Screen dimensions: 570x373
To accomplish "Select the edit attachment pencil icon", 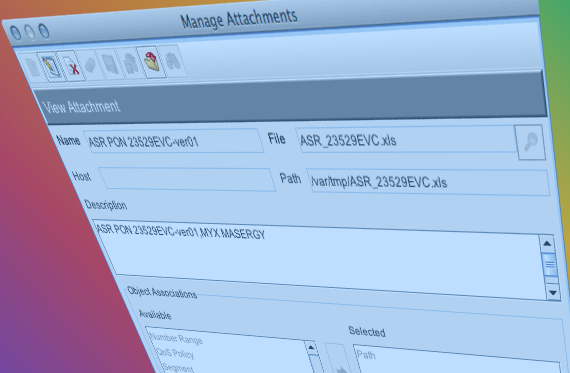I will (x=51, y=67).
